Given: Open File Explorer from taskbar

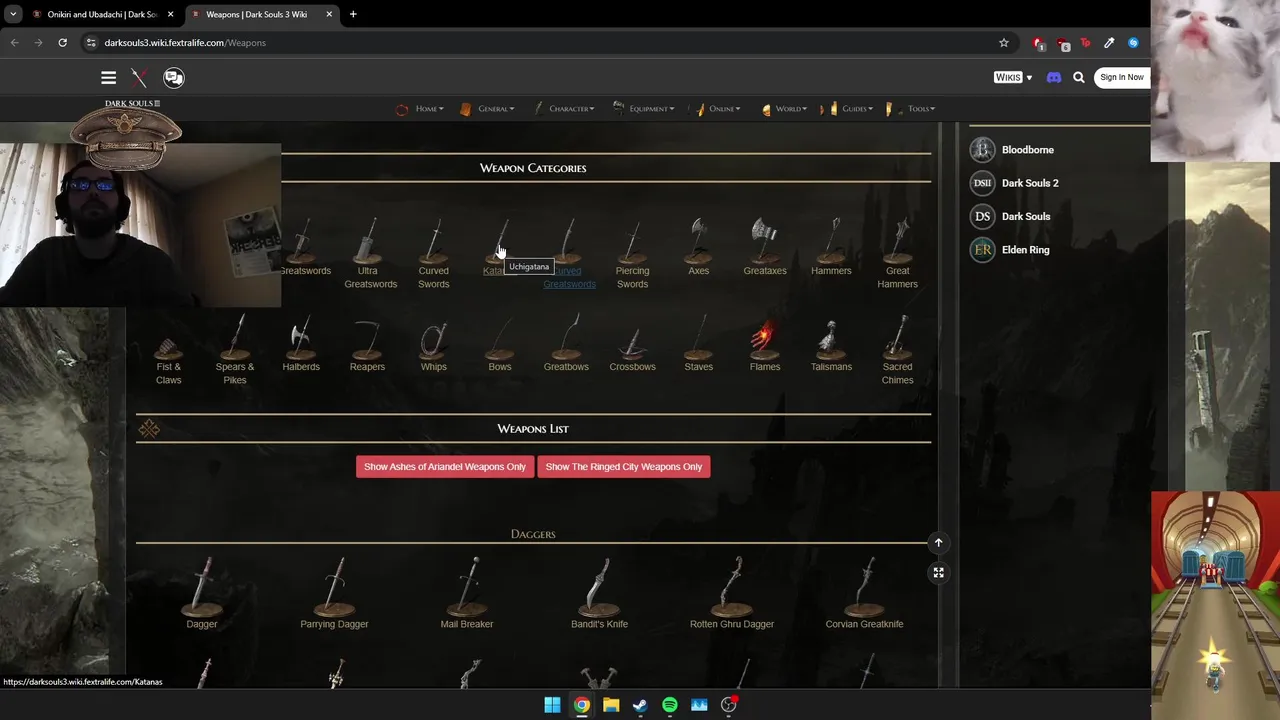Looking at the screenshot, I should click(611, 705).
